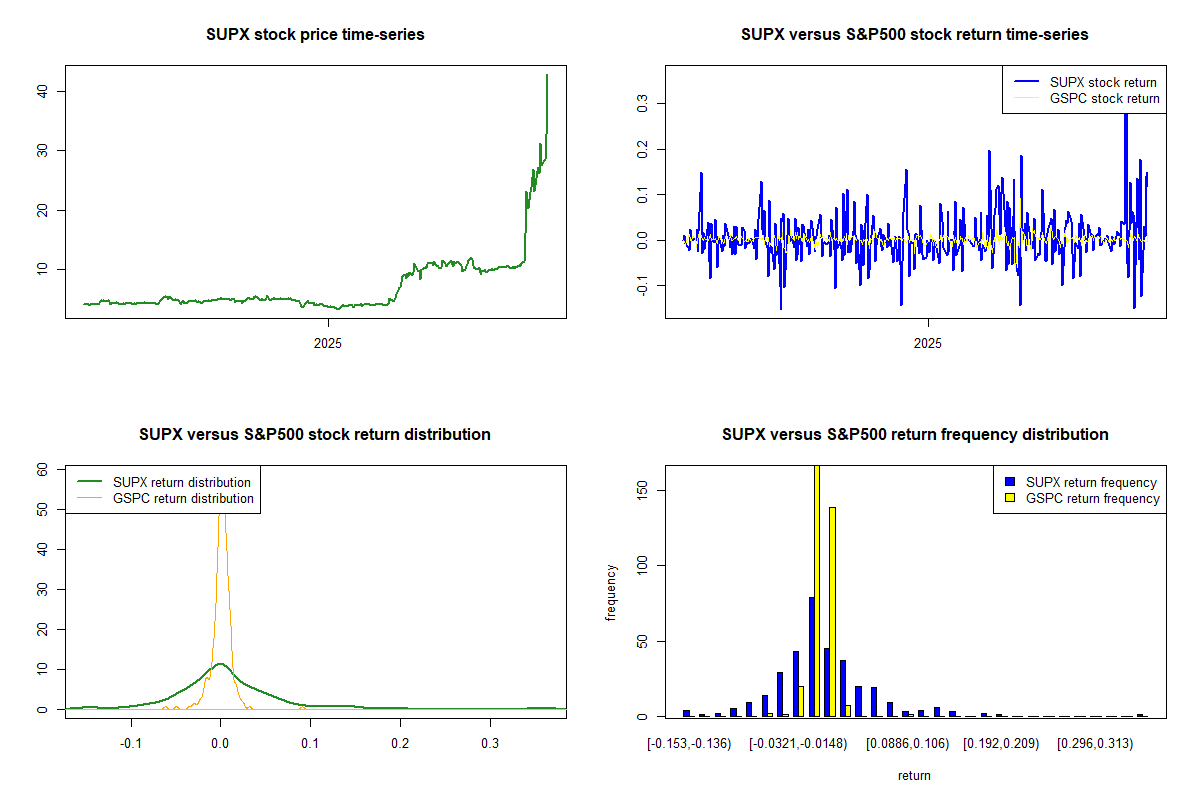This screenshot has width=1200, height=800.
Task: Click the 'SUPX versus S&P500 stock return distribution' title
Action: 315,435
